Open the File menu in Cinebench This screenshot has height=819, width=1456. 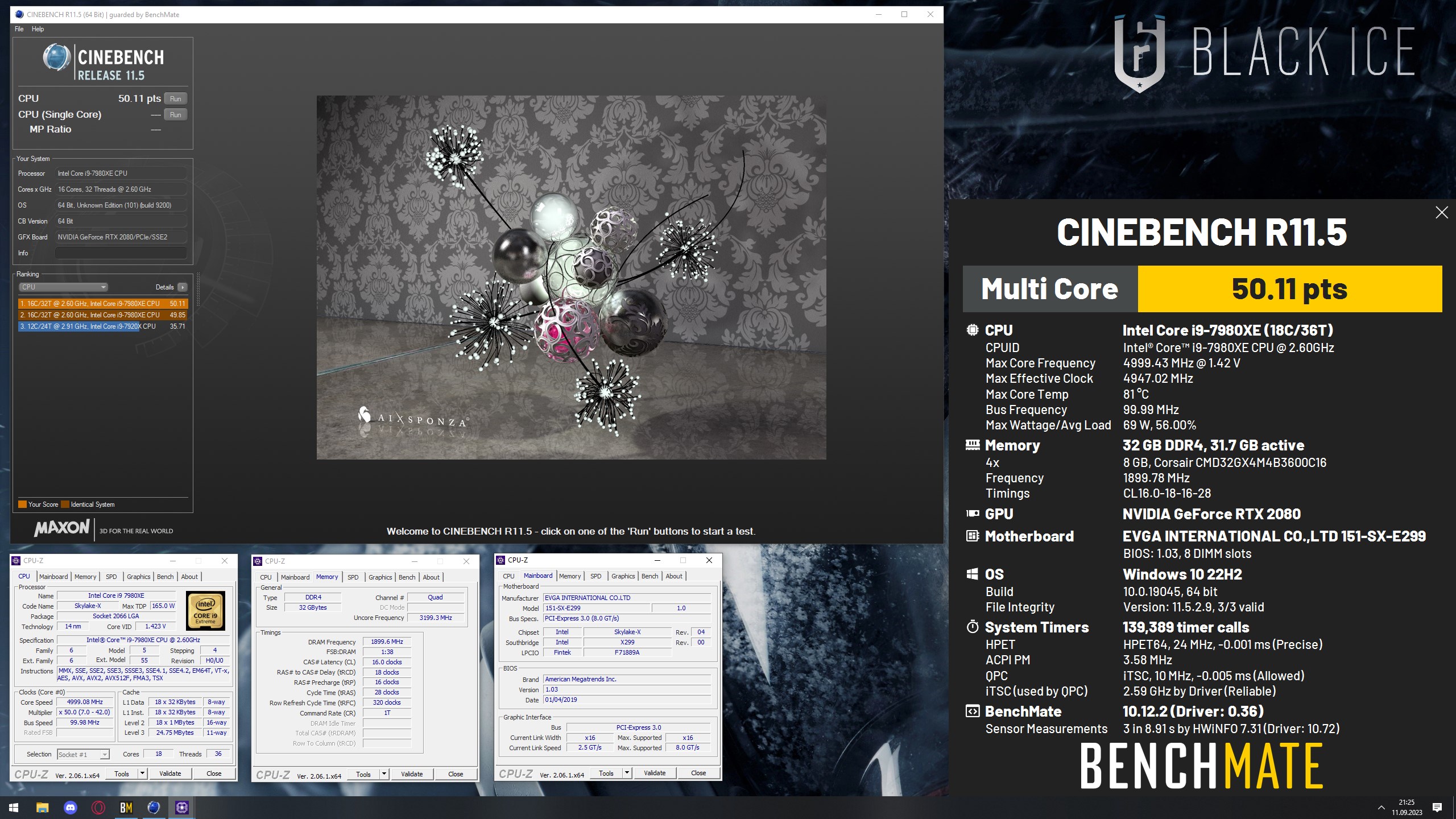19,29
